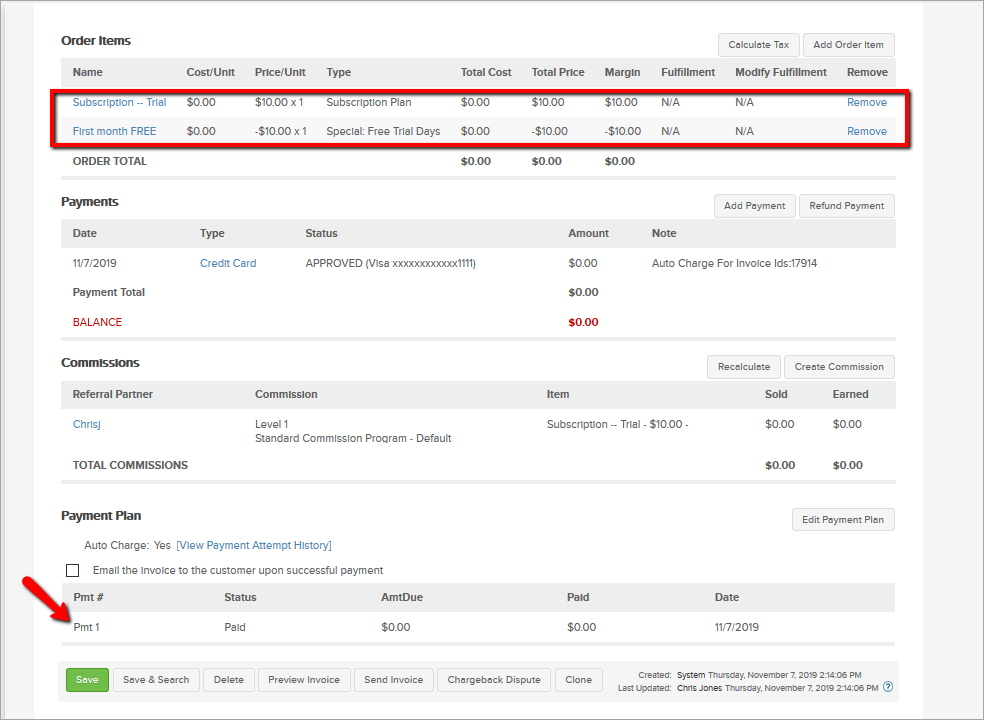Recalculate the commissions
Image resolution: width=984 pixels, height=720 pixels.
coord(743,367)
